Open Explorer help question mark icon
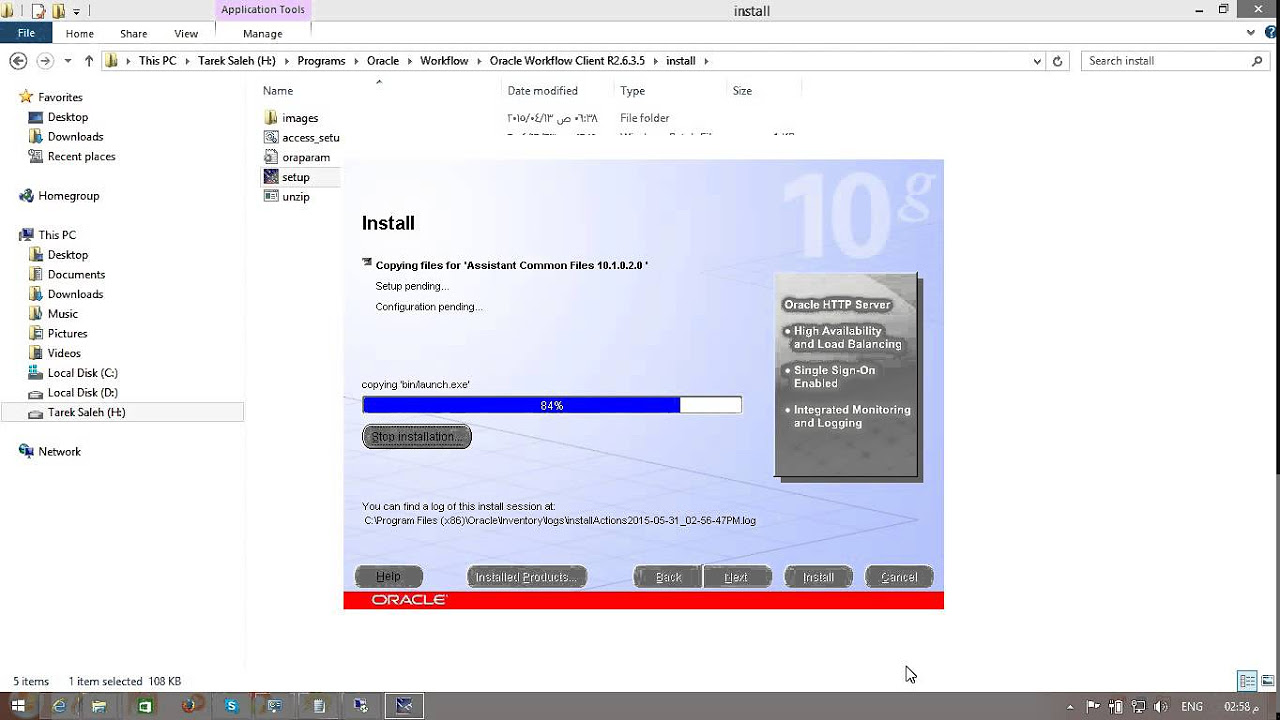 pyautogui.click(x=1269, y=33)
